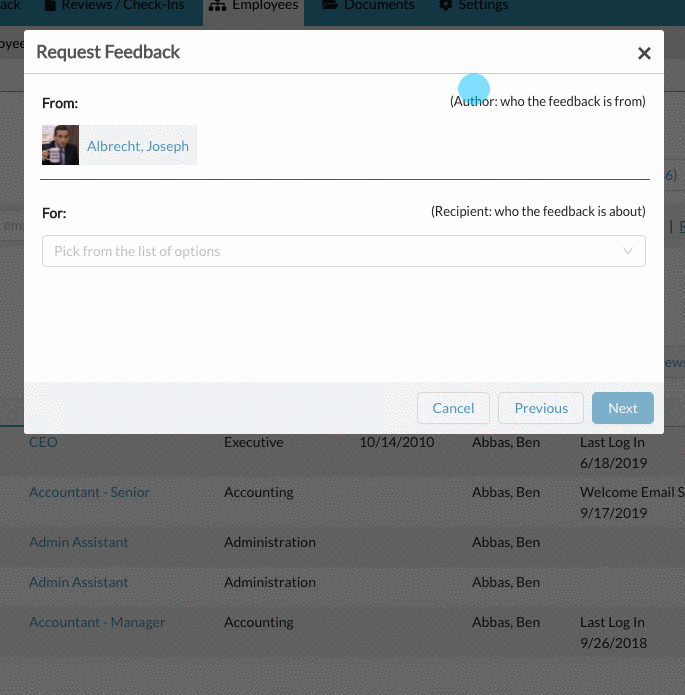
Task: Click Accounting in Accountant - Senior row
Action: coord(259,492)
